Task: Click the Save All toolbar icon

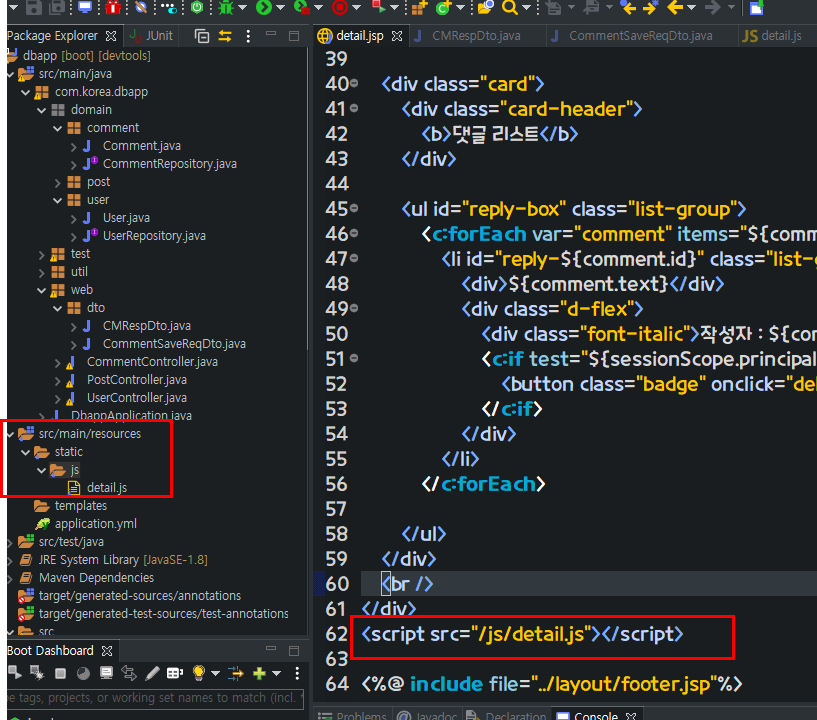Action: [57, 7]
